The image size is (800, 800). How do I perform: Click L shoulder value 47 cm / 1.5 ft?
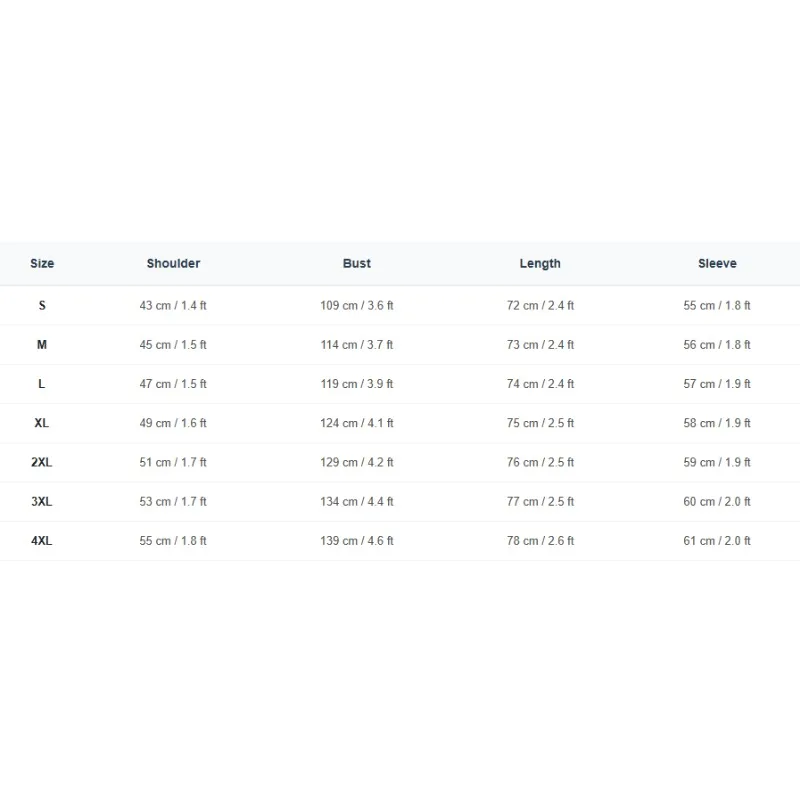173,384
